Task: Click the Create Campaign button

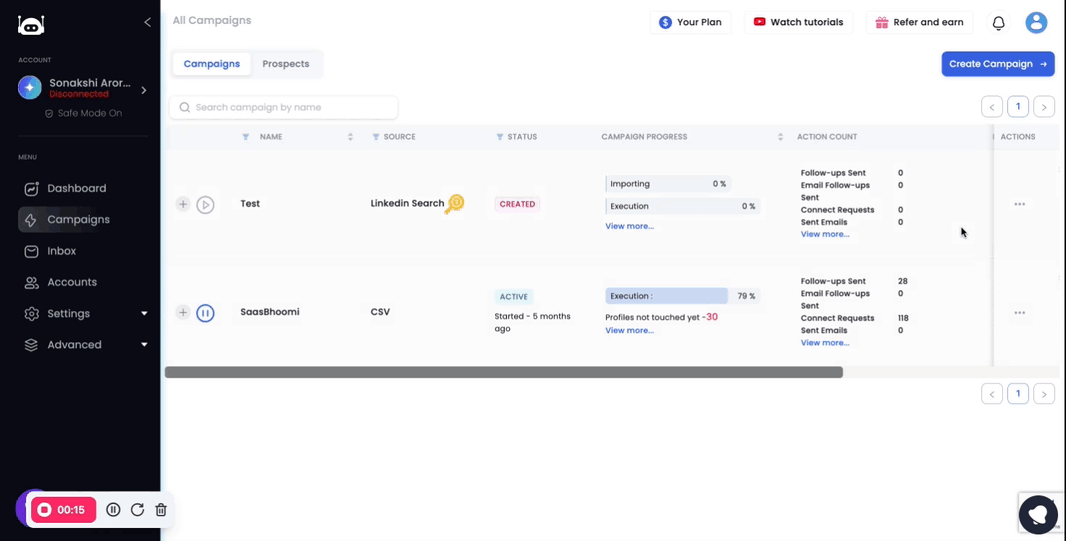Action: [x=997, y=64]
